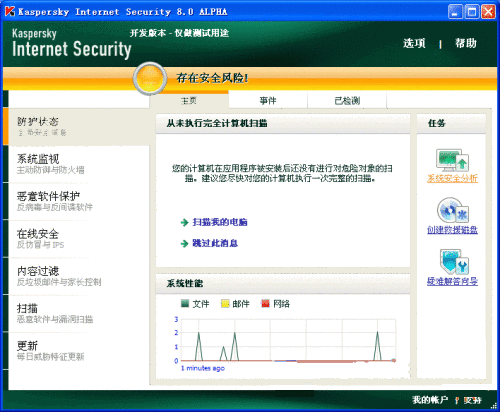Click 开发版本 - 仅做测试用途 notice text

coord(179,33)
